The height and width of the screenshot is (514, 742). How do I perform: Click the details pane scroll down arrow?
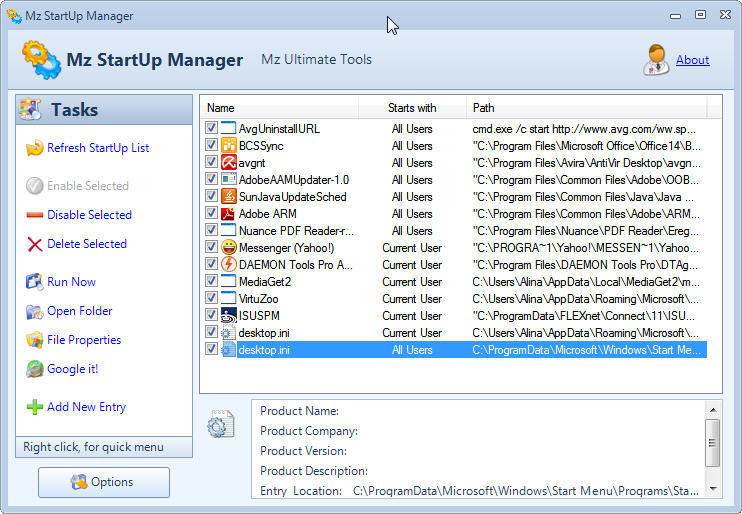(713, 489)
